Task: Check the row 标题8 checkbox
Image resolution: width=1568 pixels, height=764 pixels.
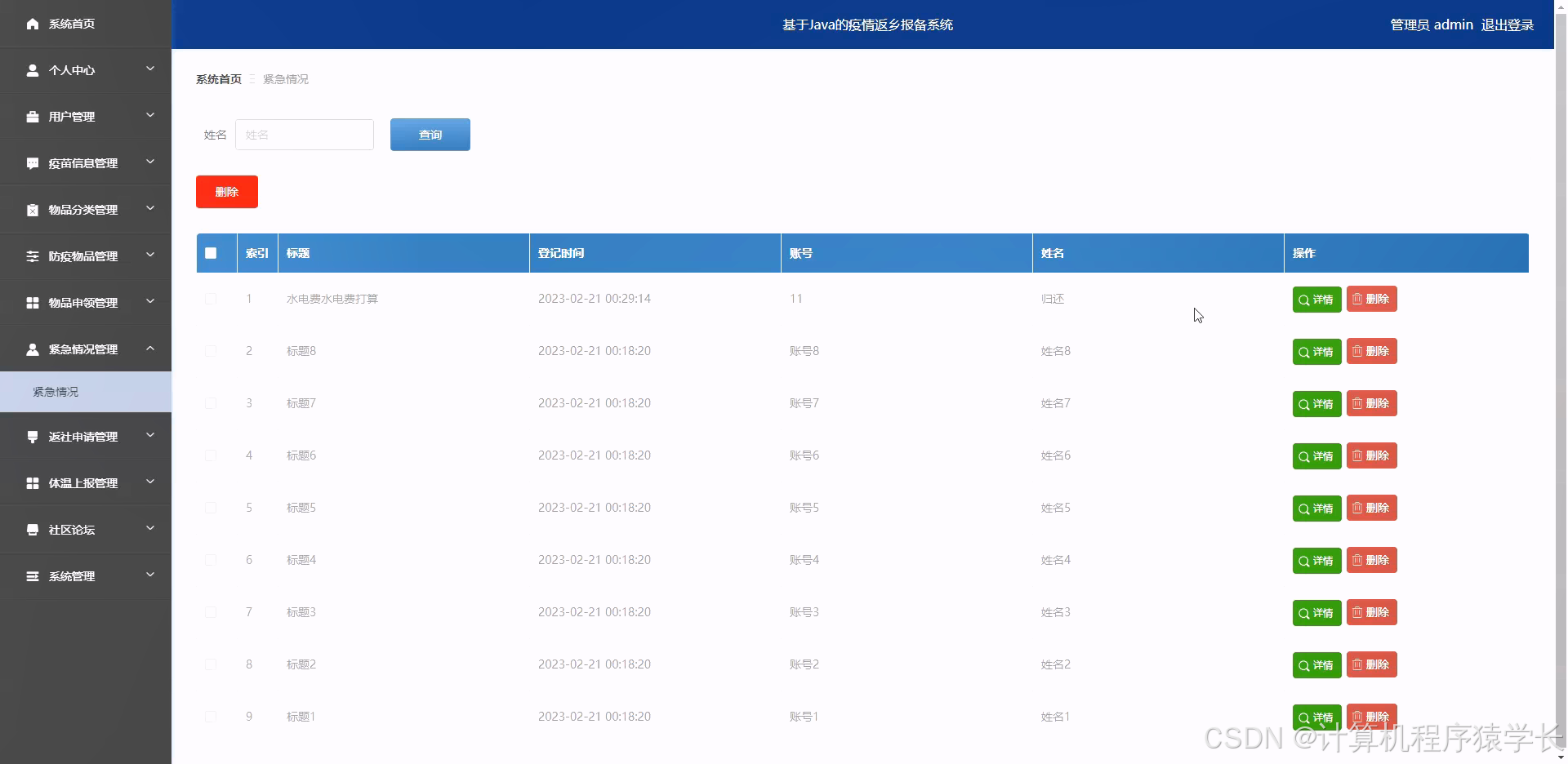Action: pos(211,351)
